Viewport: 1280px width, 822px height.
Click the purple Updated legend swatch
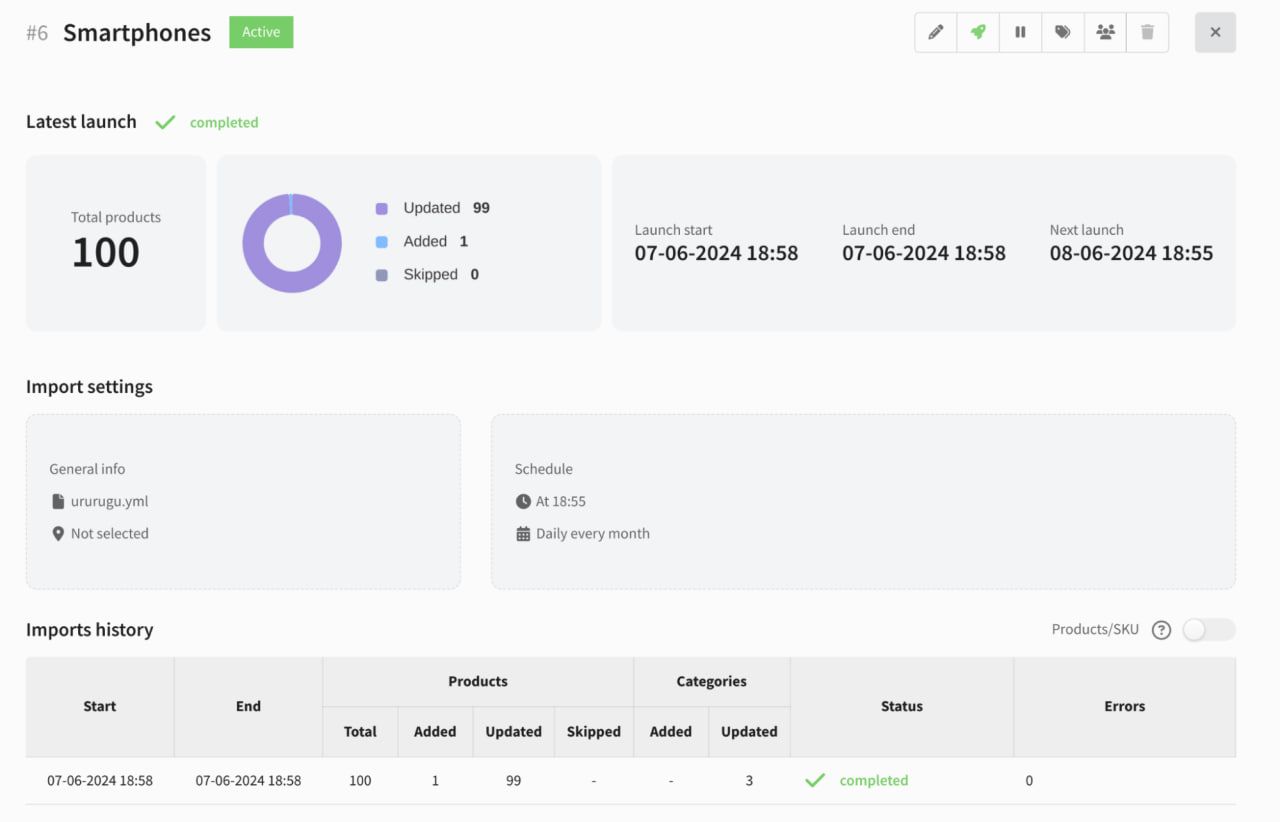(x=381, y=209)
